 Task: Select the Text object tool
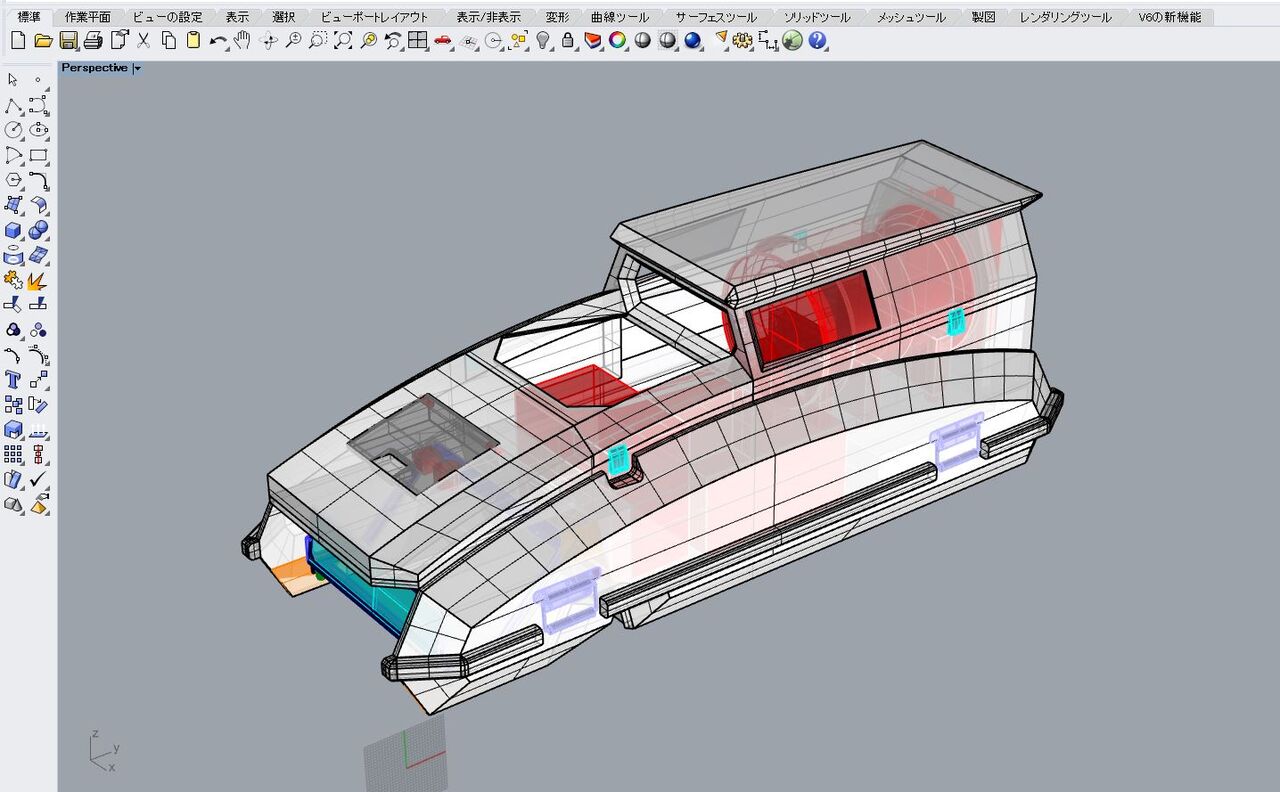point(13,380)
